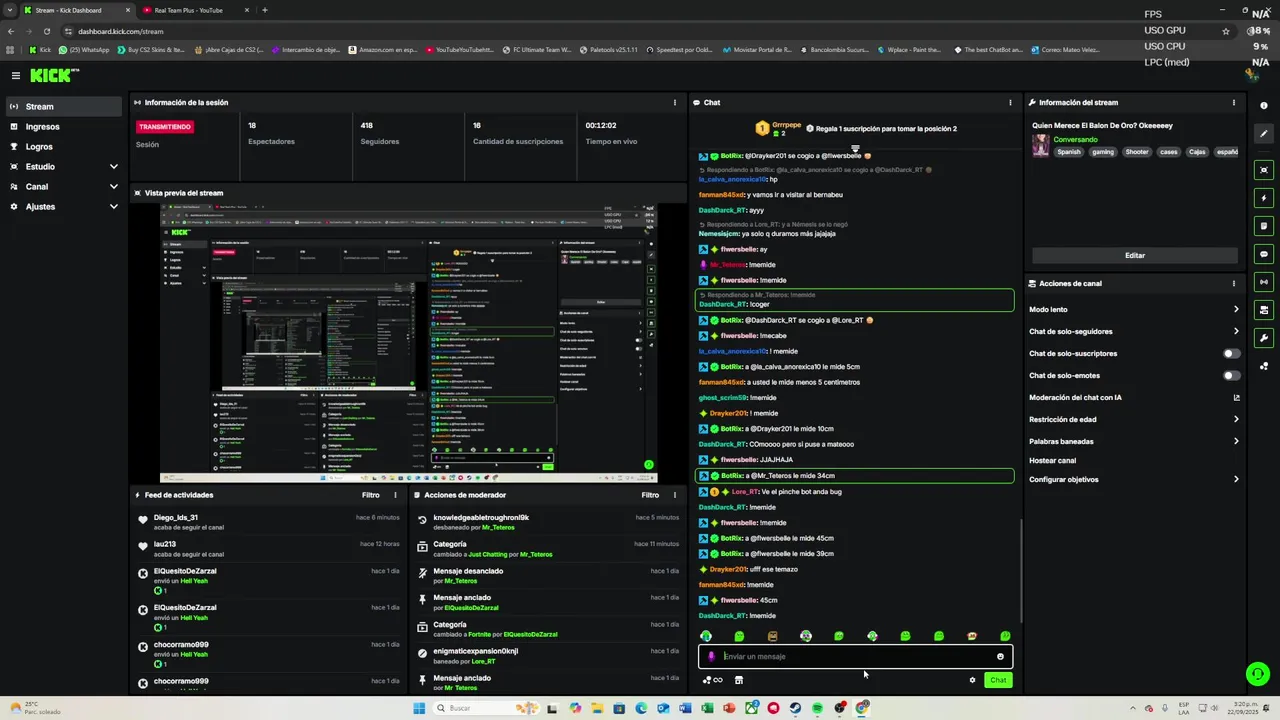The image size is (1280, 720).
Task: Open three-dot menu of Acciones de canal
Action: point(1233,283)
